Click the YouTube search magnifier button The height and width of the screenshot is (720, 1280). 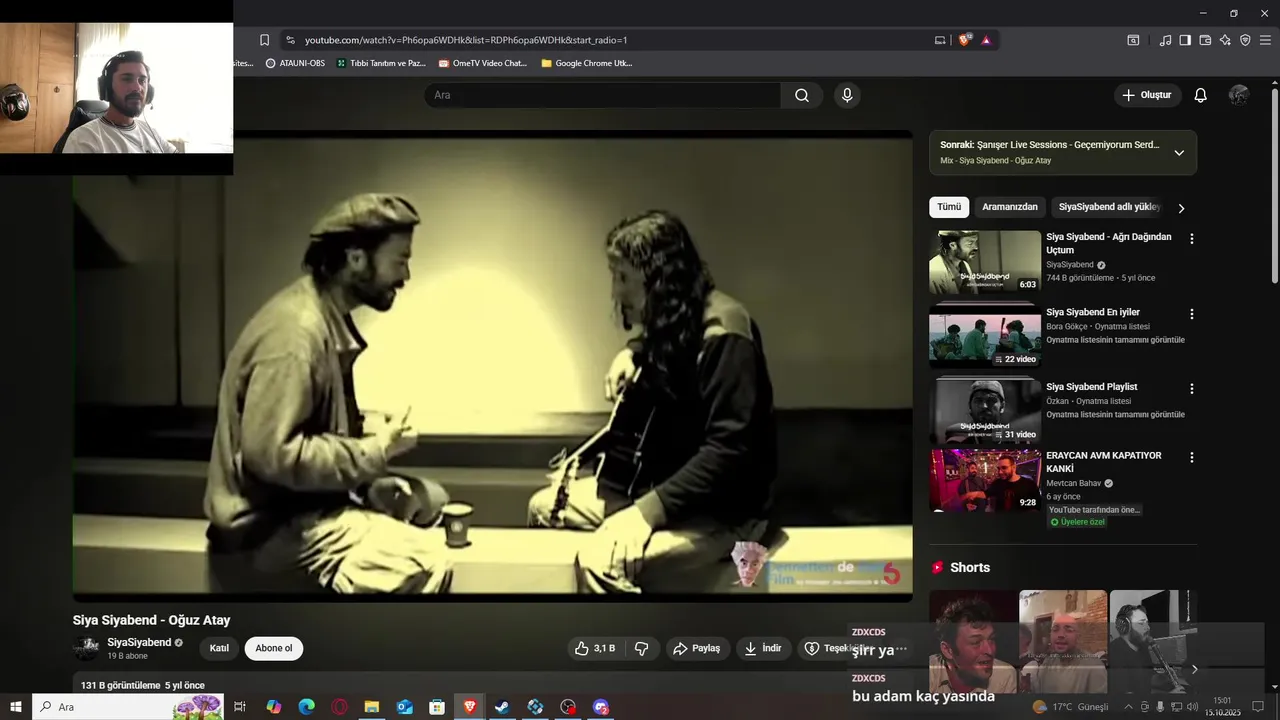click(x=802, y=95)
